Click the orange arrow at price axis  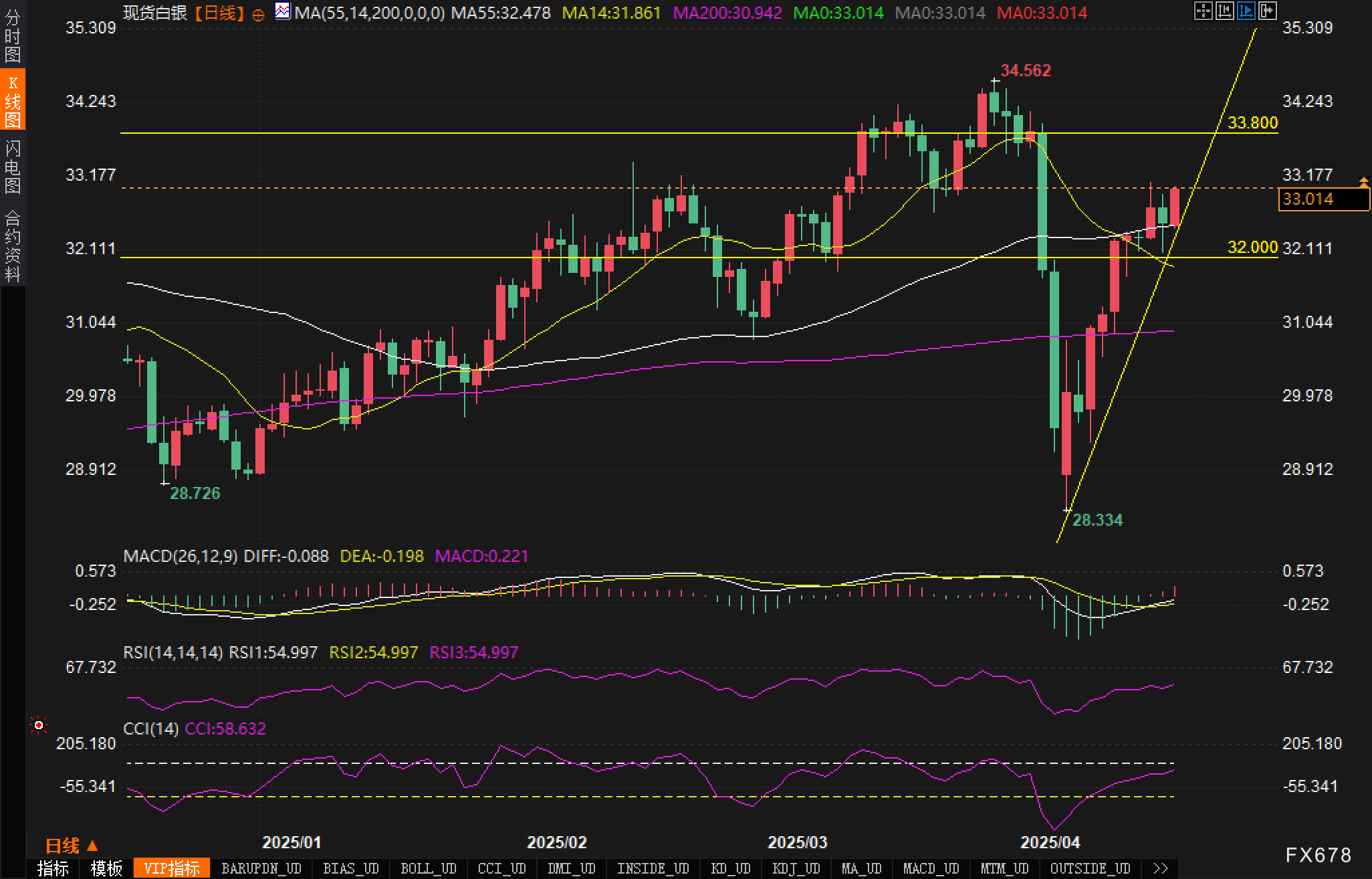[x=1363, y=182]
